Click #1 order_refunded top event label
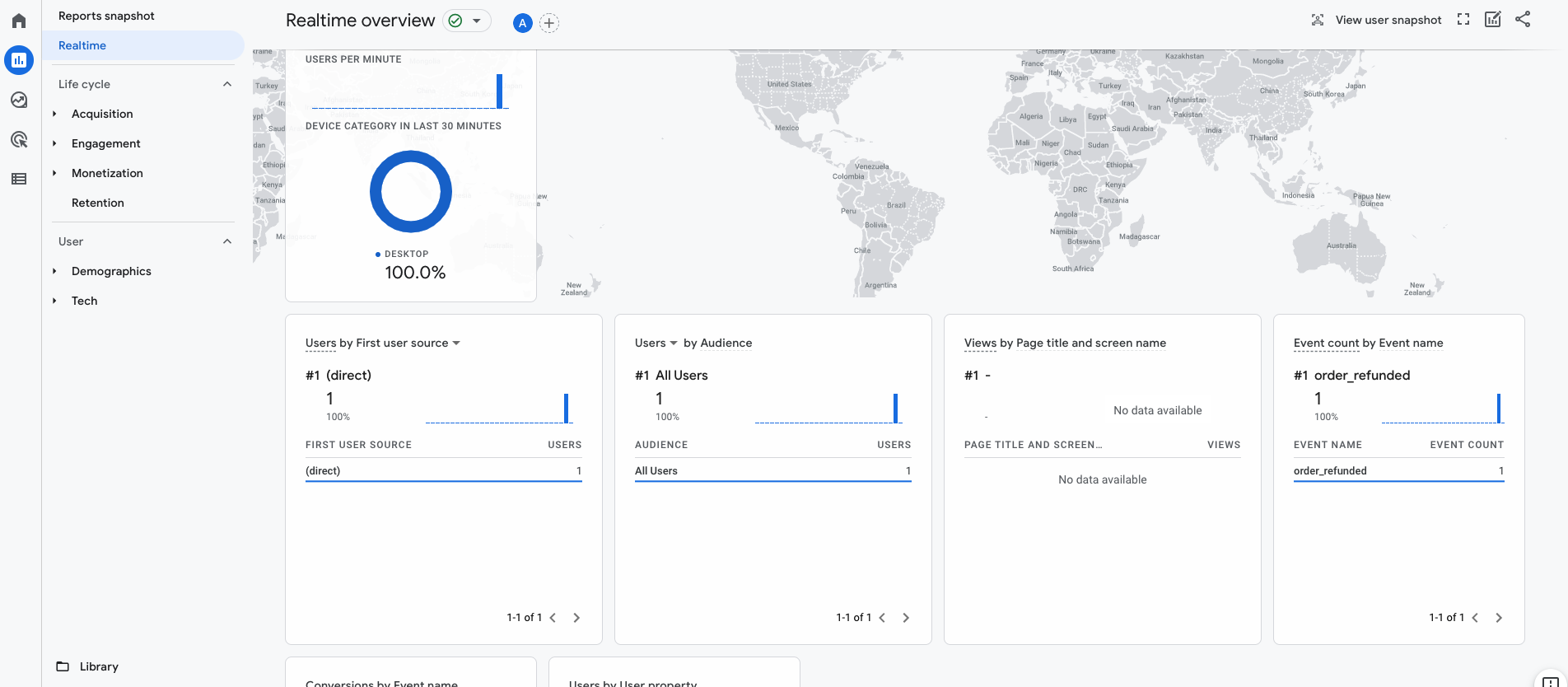This screenshot has width=1568, height=687. click(1351, 375)
